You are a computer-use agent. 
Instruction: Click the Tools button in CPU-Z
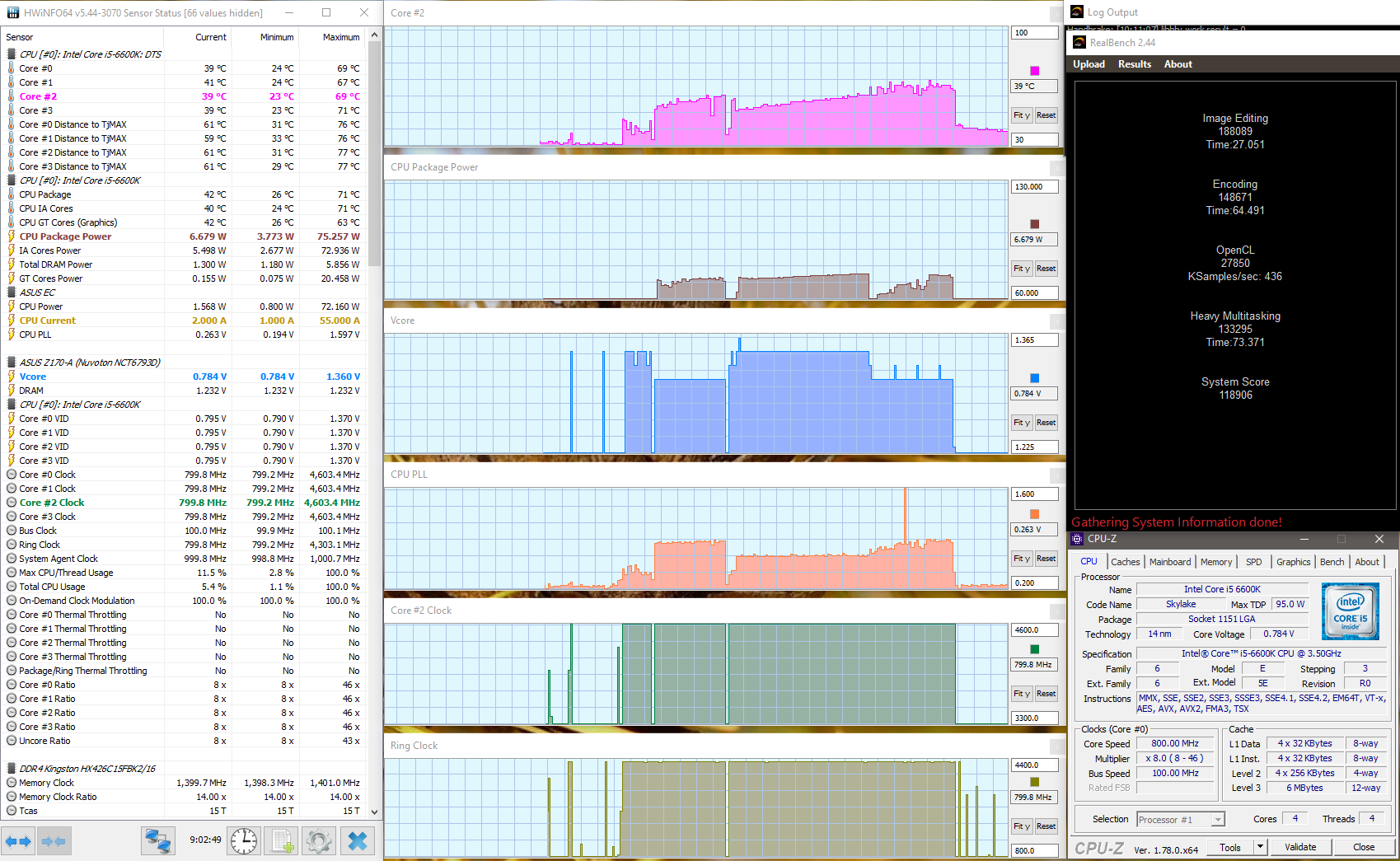1230,847
